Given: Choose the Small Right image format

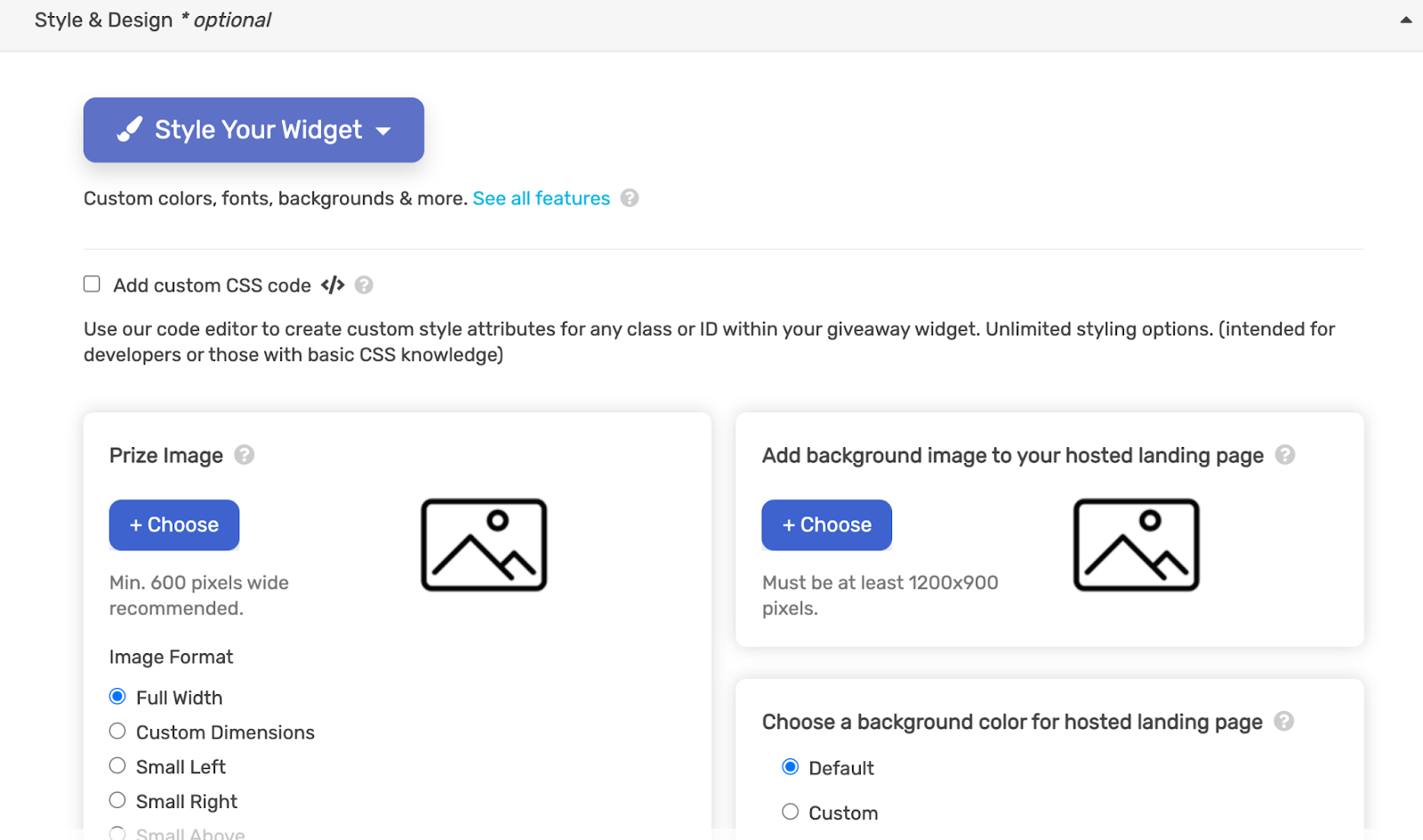Looking at the screenshot, I should click(117, 801).
